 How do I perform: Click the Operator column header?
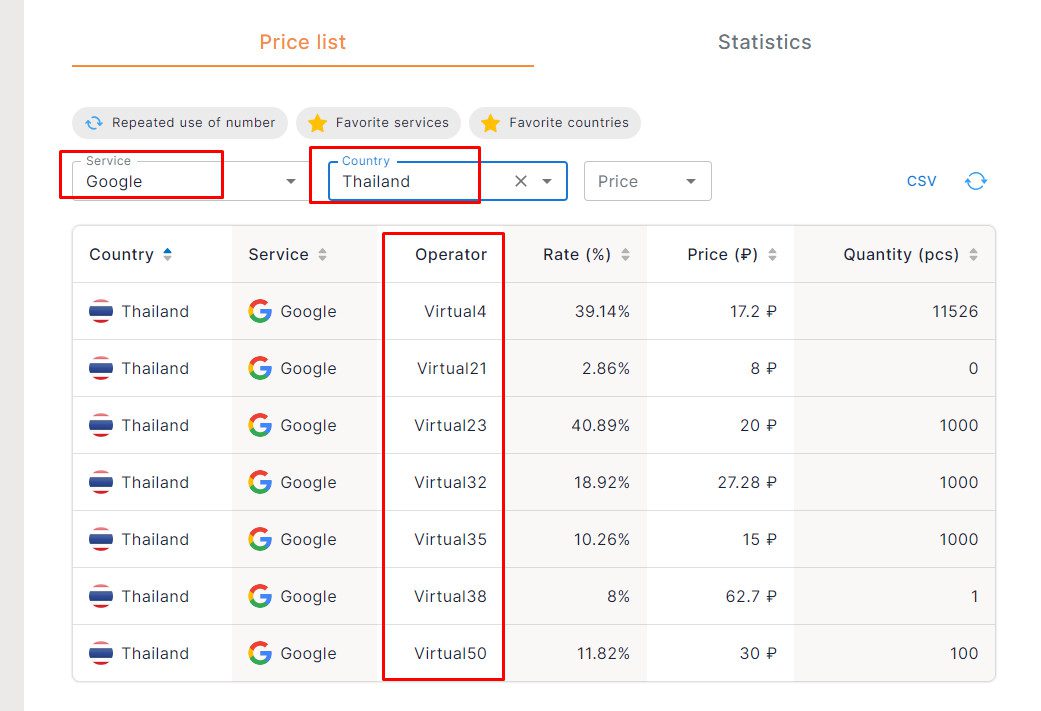click(451, 254)
